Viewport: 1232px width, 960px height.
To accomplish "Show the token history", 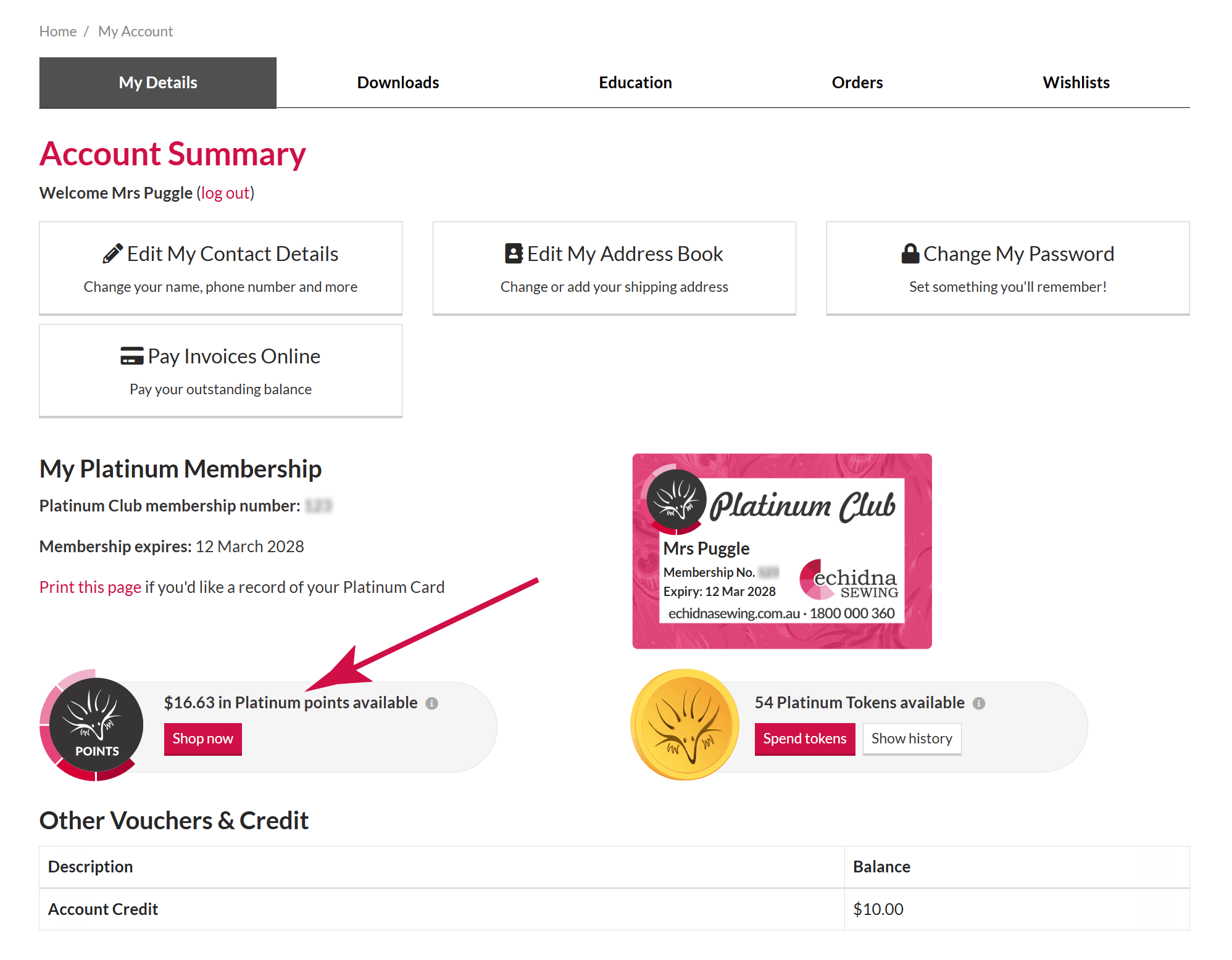I will (x=912, y=739).
